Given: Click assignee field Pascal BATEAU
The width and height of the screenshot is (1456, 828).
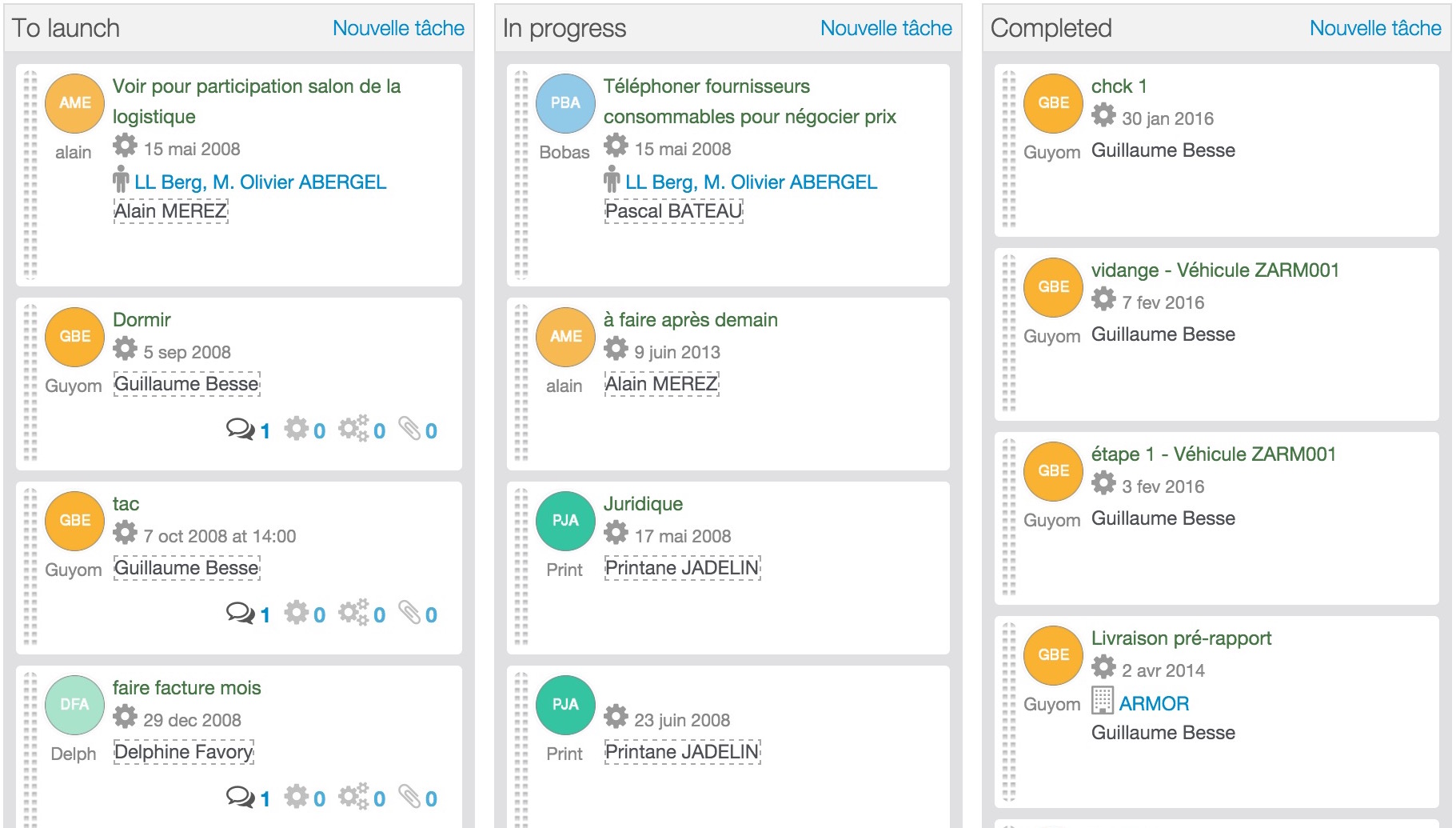Looking at the screenshot, I should tap(673, 211).
